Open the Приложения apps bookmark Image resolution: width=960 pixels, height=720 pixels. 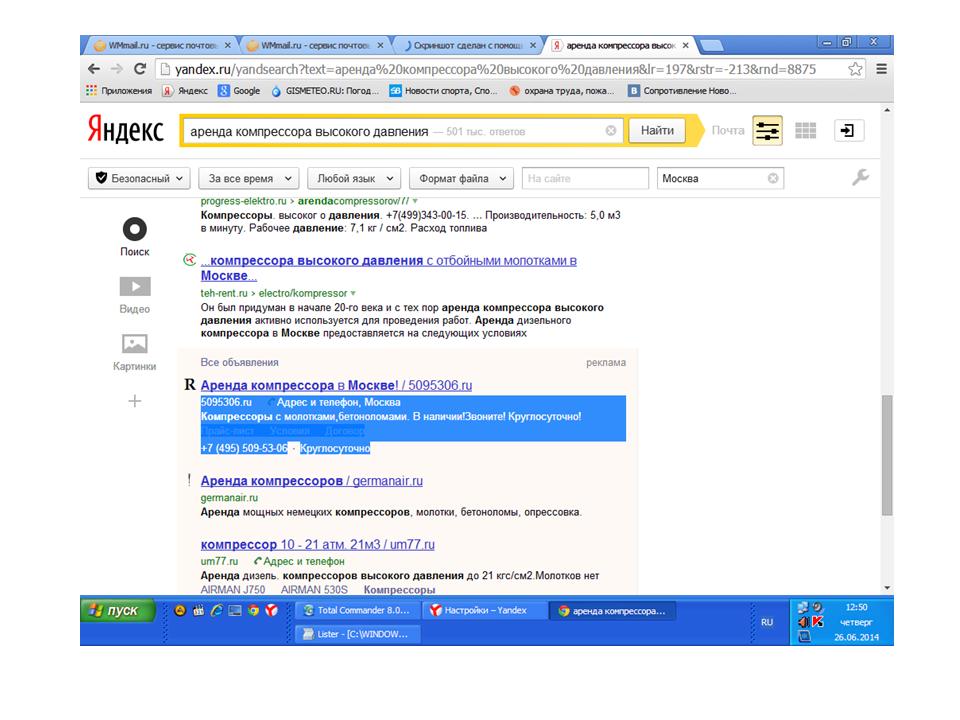119,91
